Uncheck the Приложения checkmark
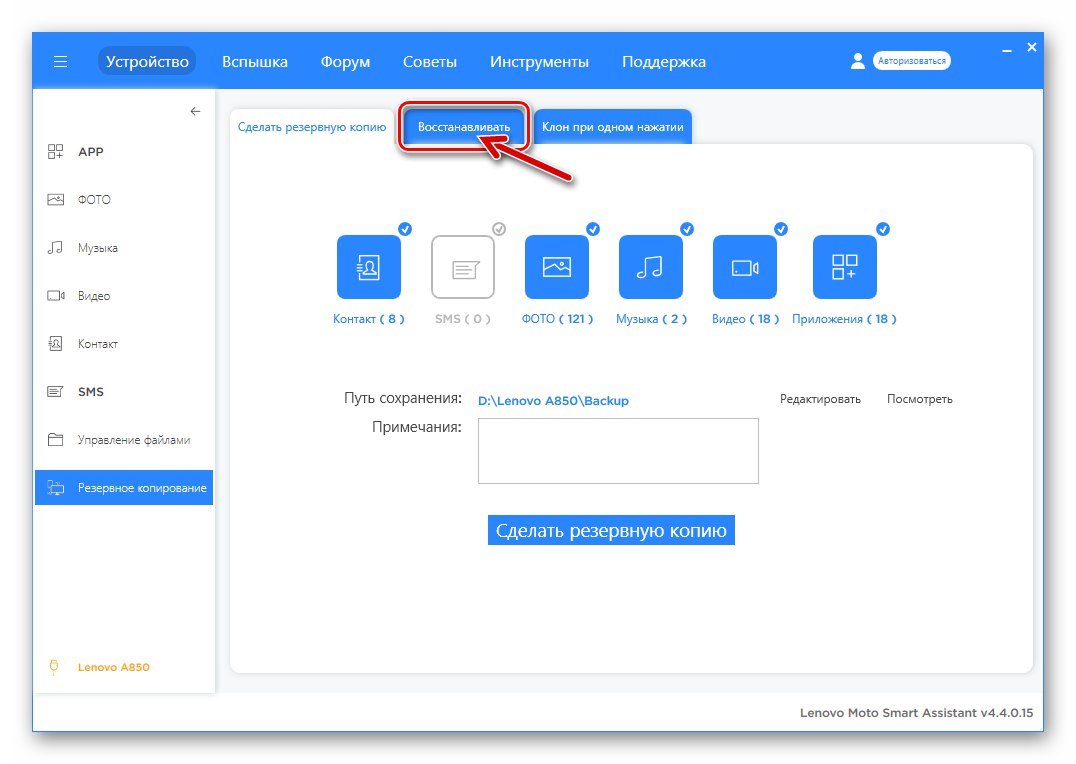 (883, 229)
